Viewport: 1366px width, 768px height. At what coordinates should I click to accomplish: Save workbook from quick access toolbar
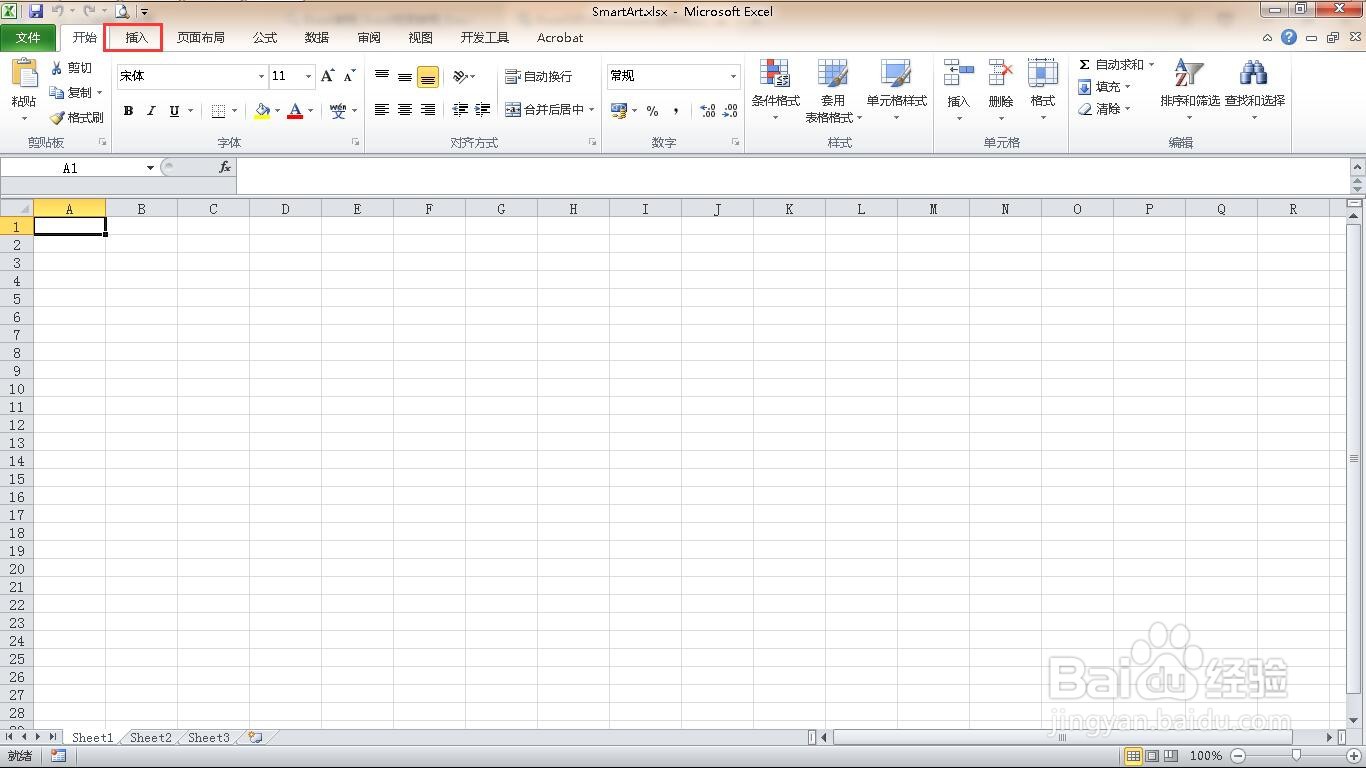[36, 12]
